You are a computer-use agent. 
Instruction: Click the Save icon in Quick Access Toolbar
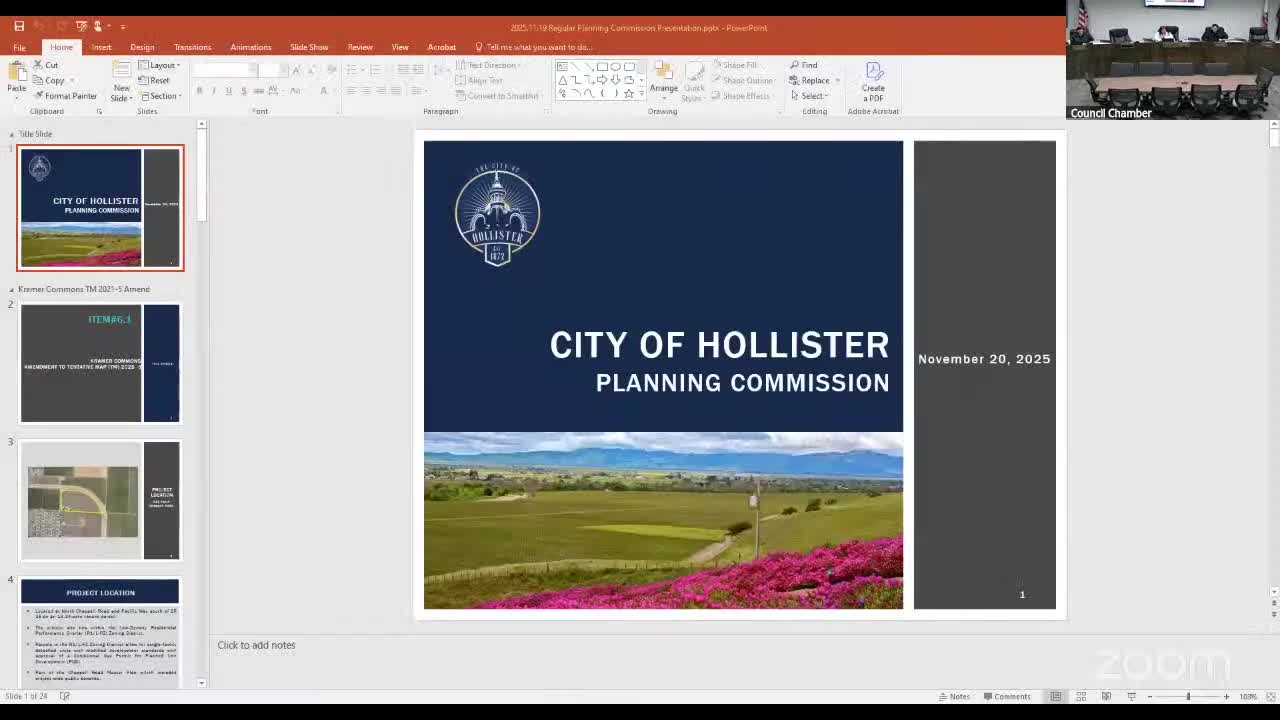[x=19, y=26]
